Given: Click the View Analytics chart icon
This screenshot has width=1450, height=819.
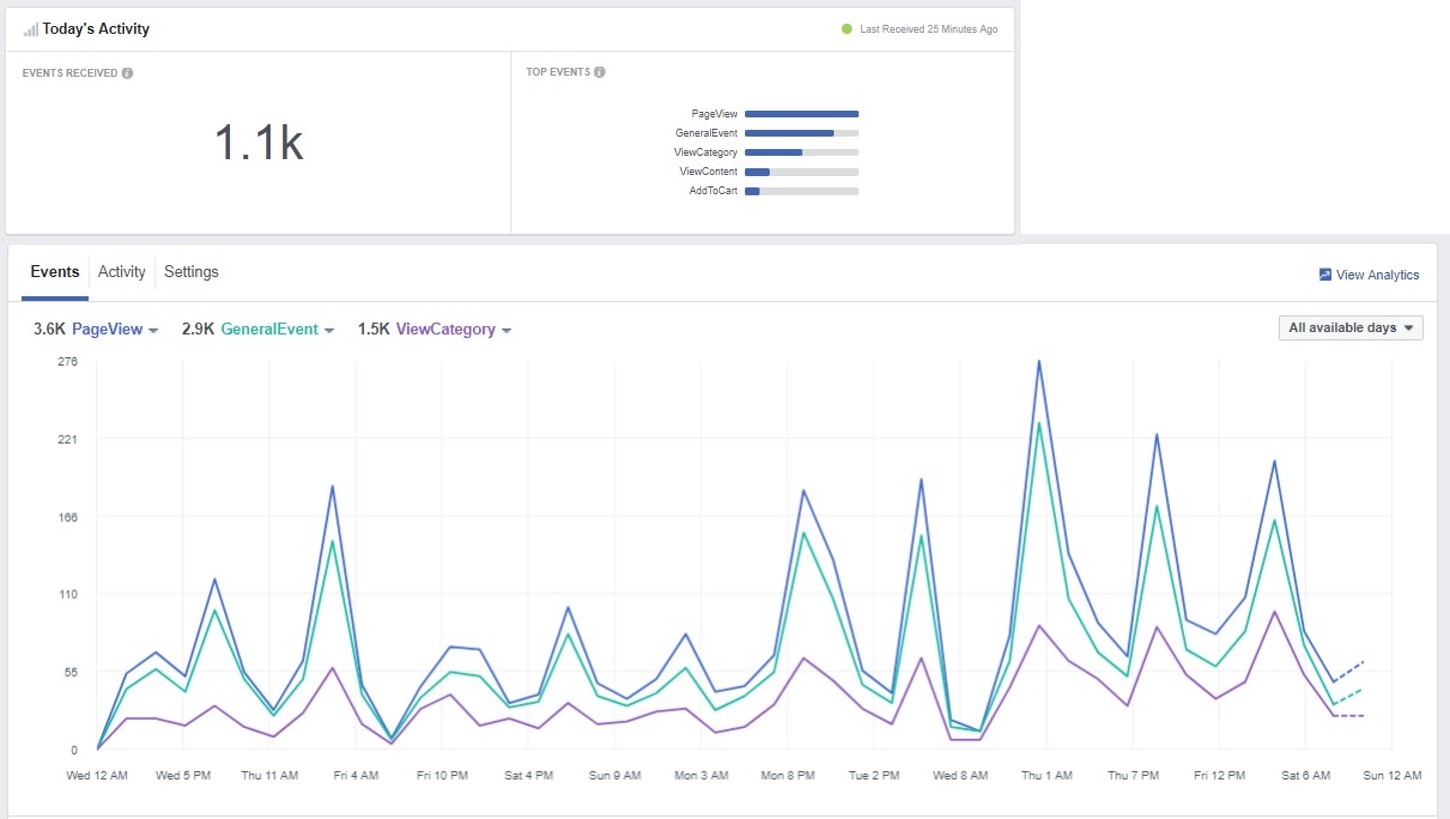Looking at the screenshot, I should 1325,274.
